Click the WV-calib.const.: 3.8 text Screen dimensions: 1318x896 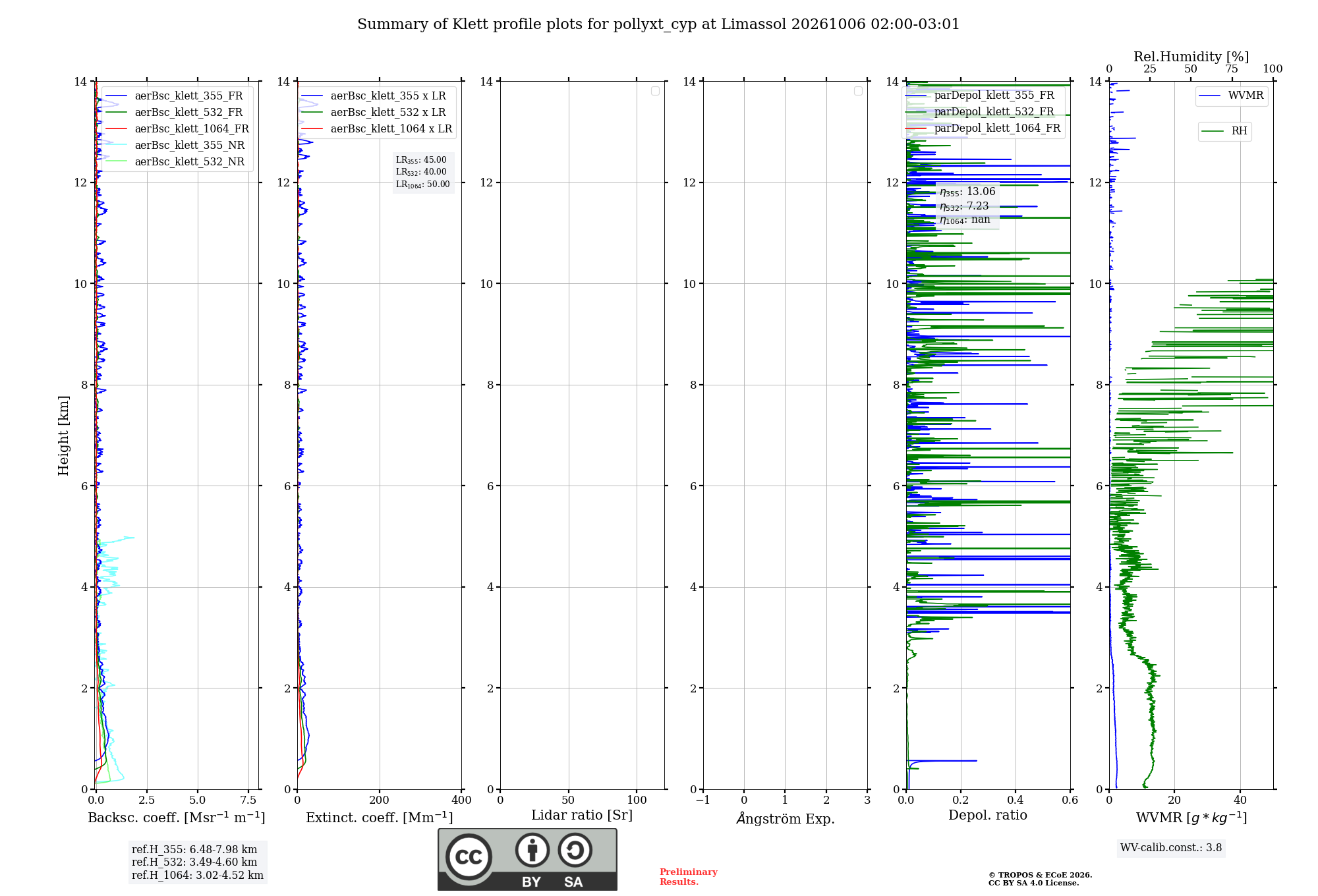click(1171, 848)
